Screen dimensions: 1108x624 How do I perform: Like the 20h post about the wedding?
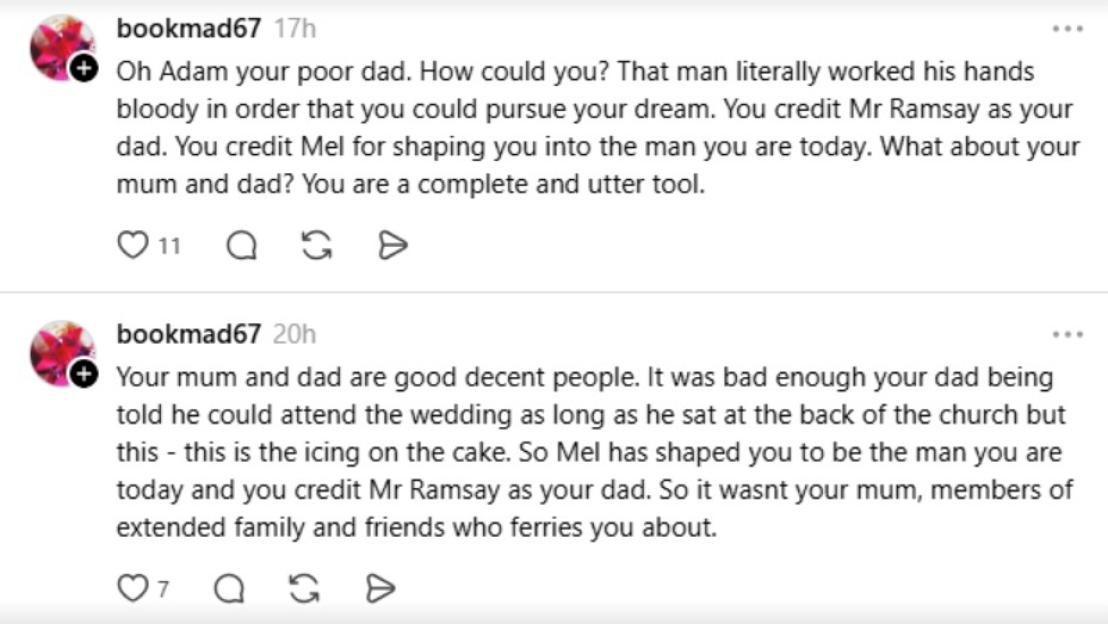point(133,588)
